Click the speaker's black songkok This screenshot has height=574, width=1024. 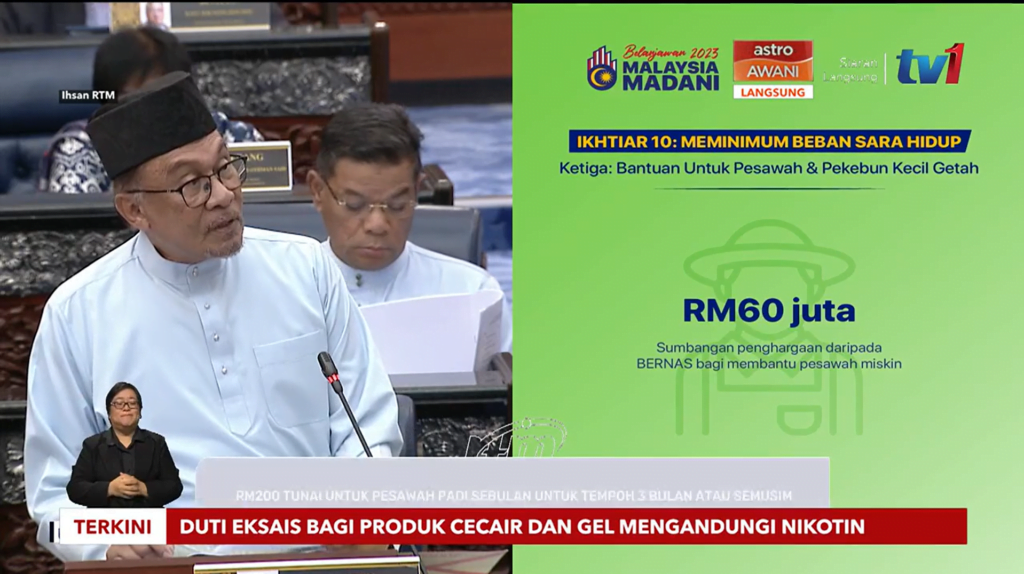[x=151, y=125]
